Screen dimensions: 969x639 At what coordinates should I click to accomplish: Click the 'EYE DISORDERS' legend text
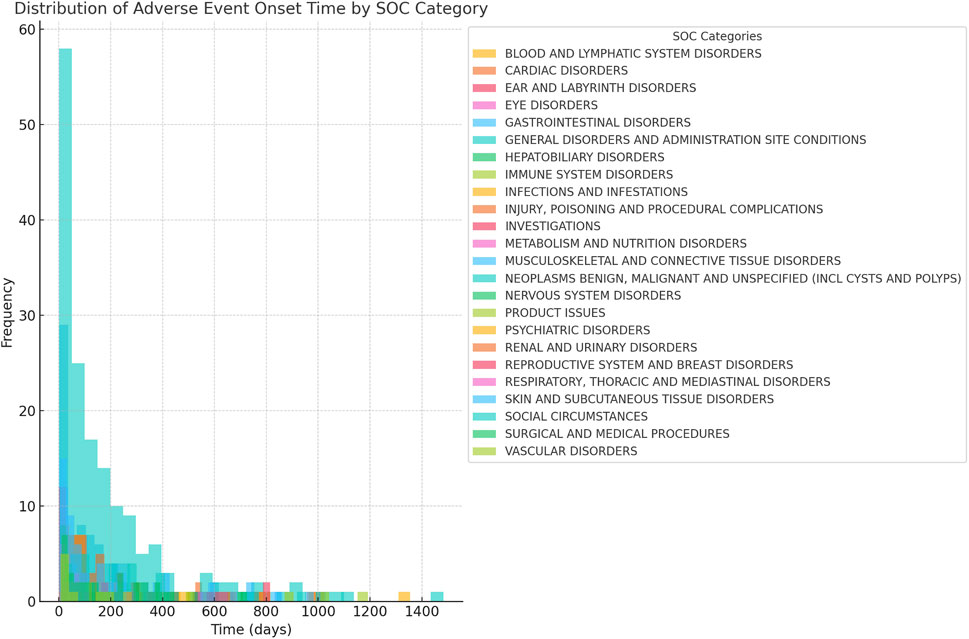[x=551, y=106]
